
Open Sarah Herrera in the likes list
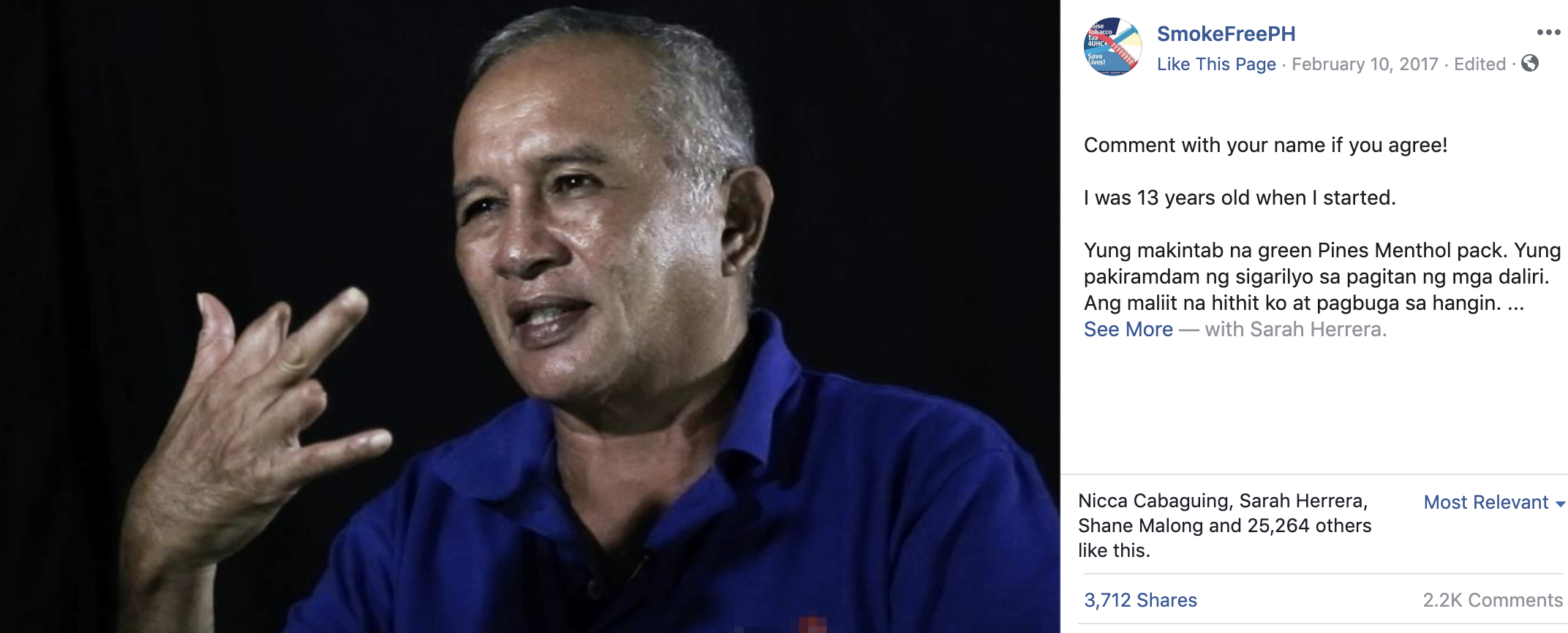(1301, 501)
